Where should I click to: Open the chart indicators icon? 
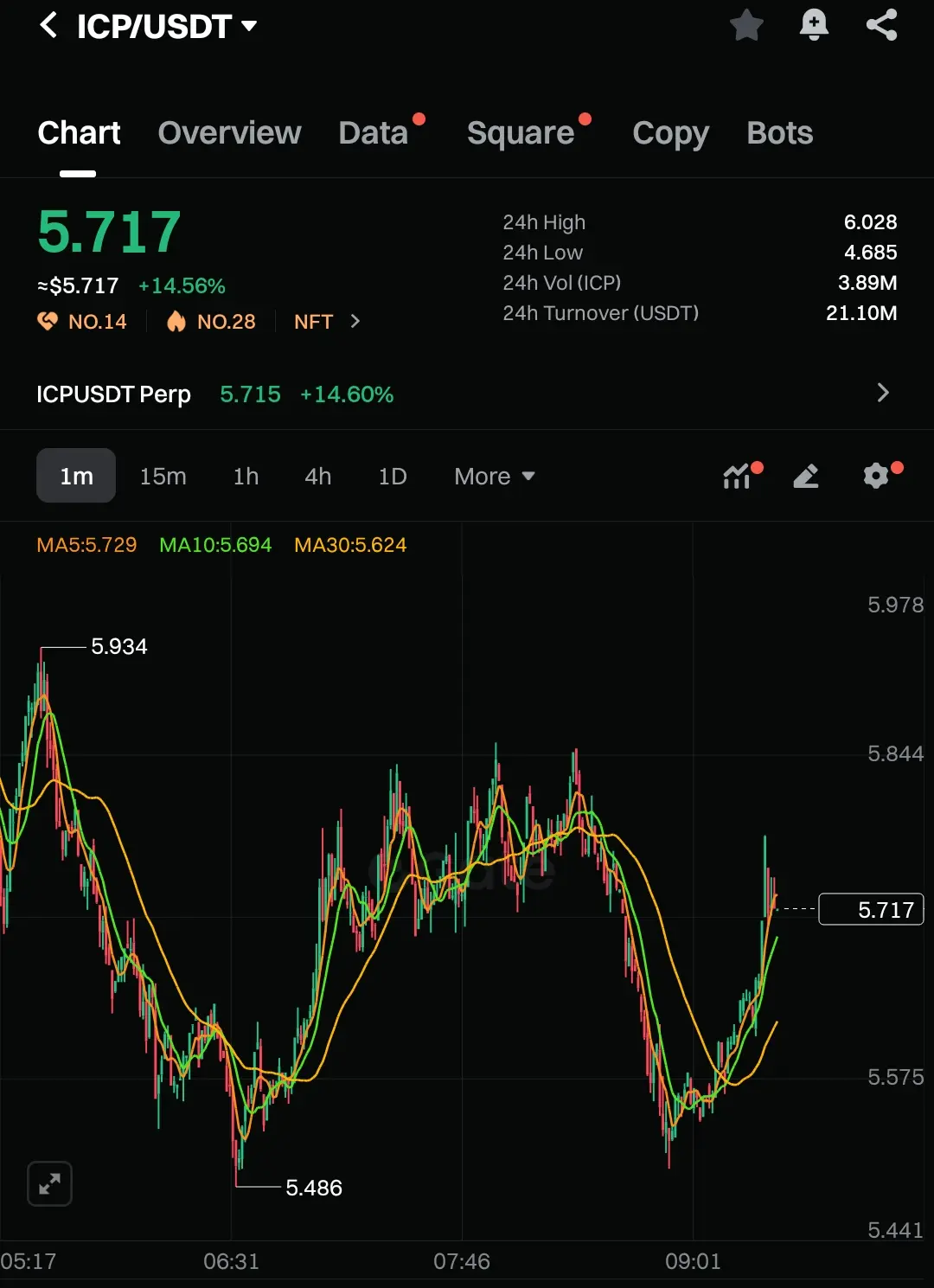click(x=737, y=476)
